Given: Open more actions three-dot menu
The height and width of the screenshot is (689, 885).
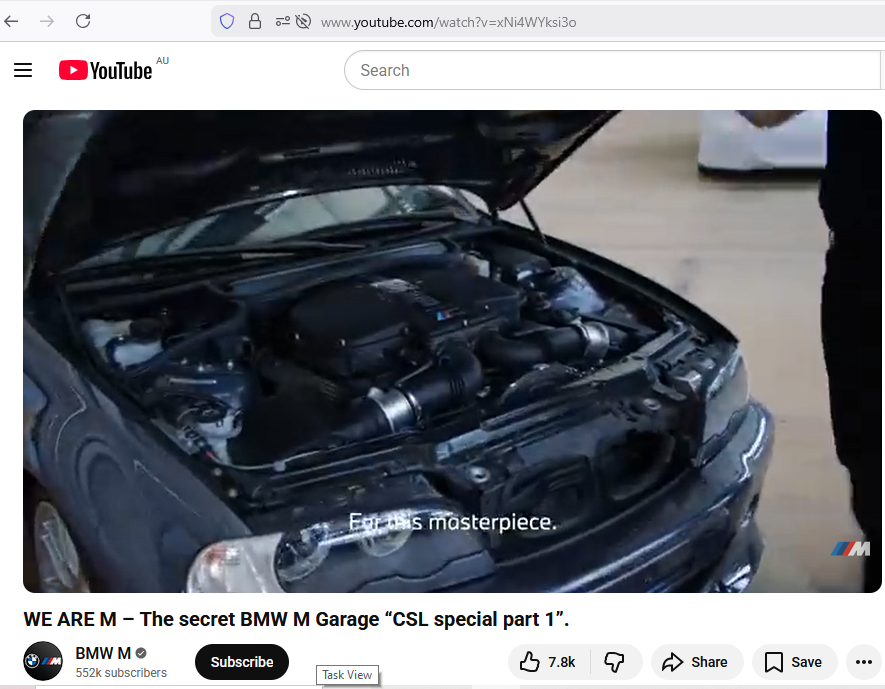Looking at the screenshot, I should click(x=864, y=662).
